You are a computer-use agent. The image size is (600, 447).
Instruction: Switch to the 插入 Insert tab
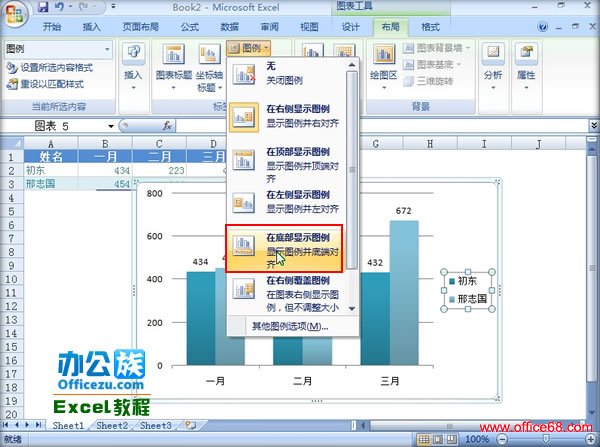click(x=91, y=27)
